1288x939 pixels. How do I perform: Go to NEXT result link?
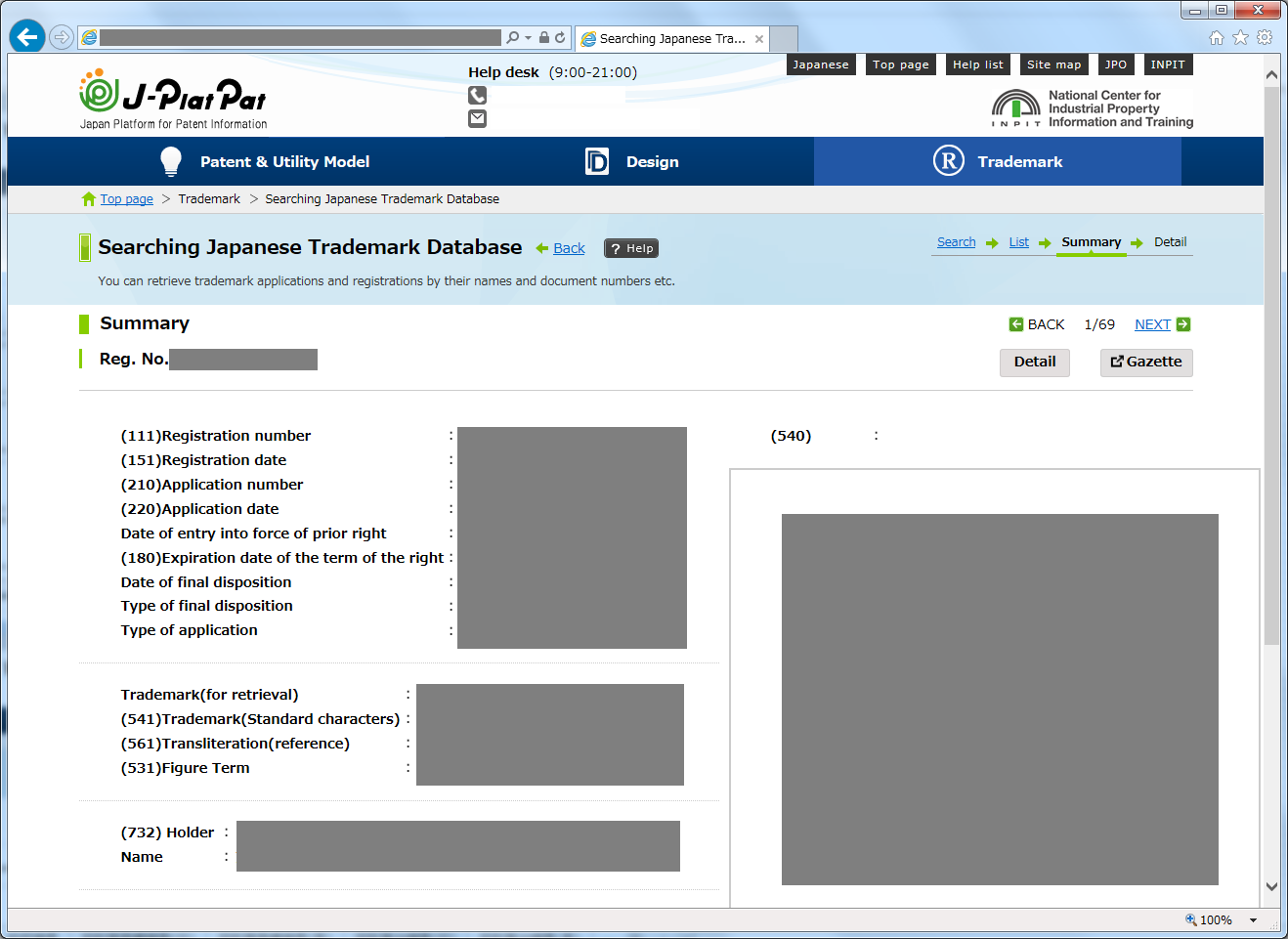tap(1152, 324)
